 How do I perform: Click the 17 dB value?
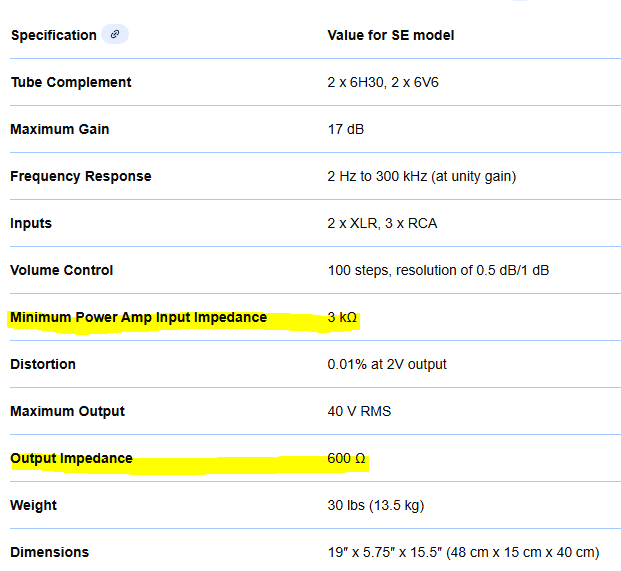[346, 129]
